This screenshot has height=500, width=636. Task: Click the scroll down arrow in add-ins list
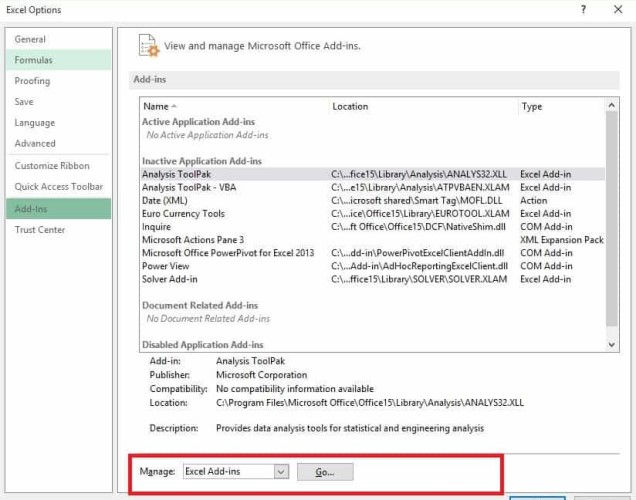click(x=612, y=345)
